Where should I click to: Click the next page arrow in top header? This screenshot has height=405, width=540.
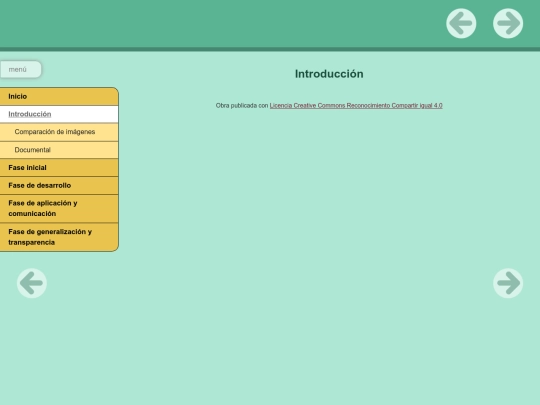508,23
